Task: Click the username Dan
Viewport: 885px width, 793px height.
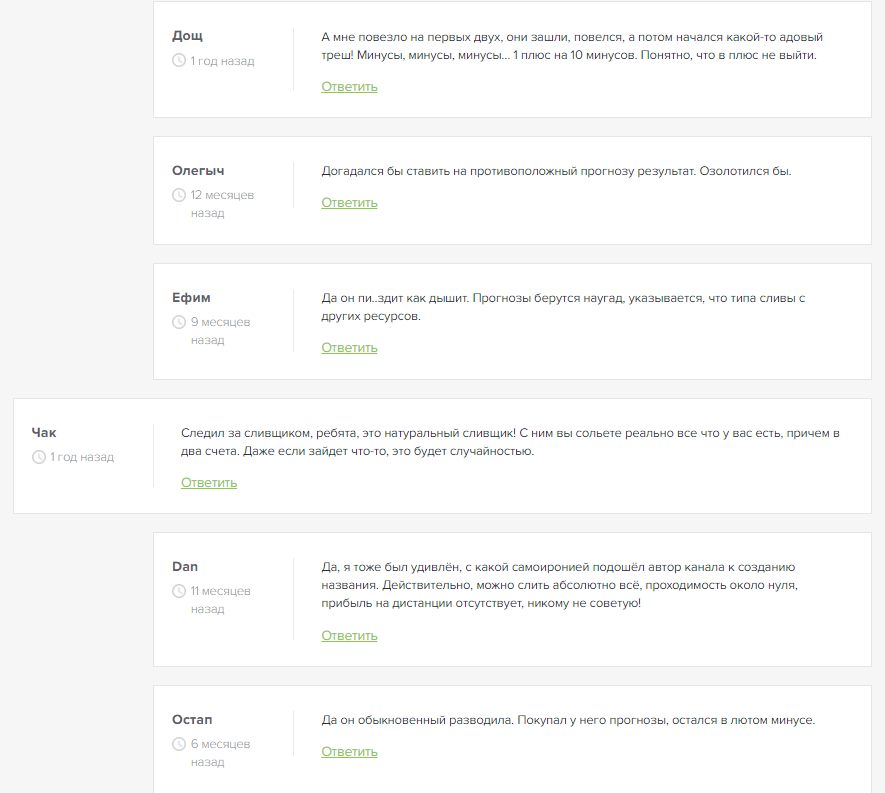Action: 185,567
